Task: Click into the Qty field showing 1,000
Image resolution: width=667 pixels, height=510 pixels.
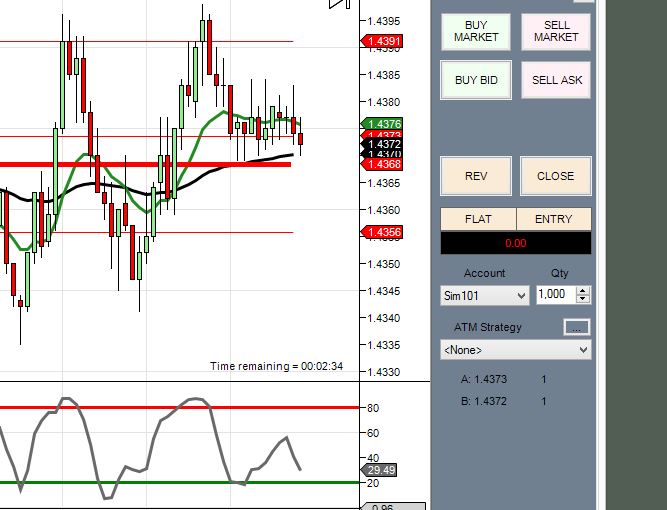Action: tap(556, 294)
